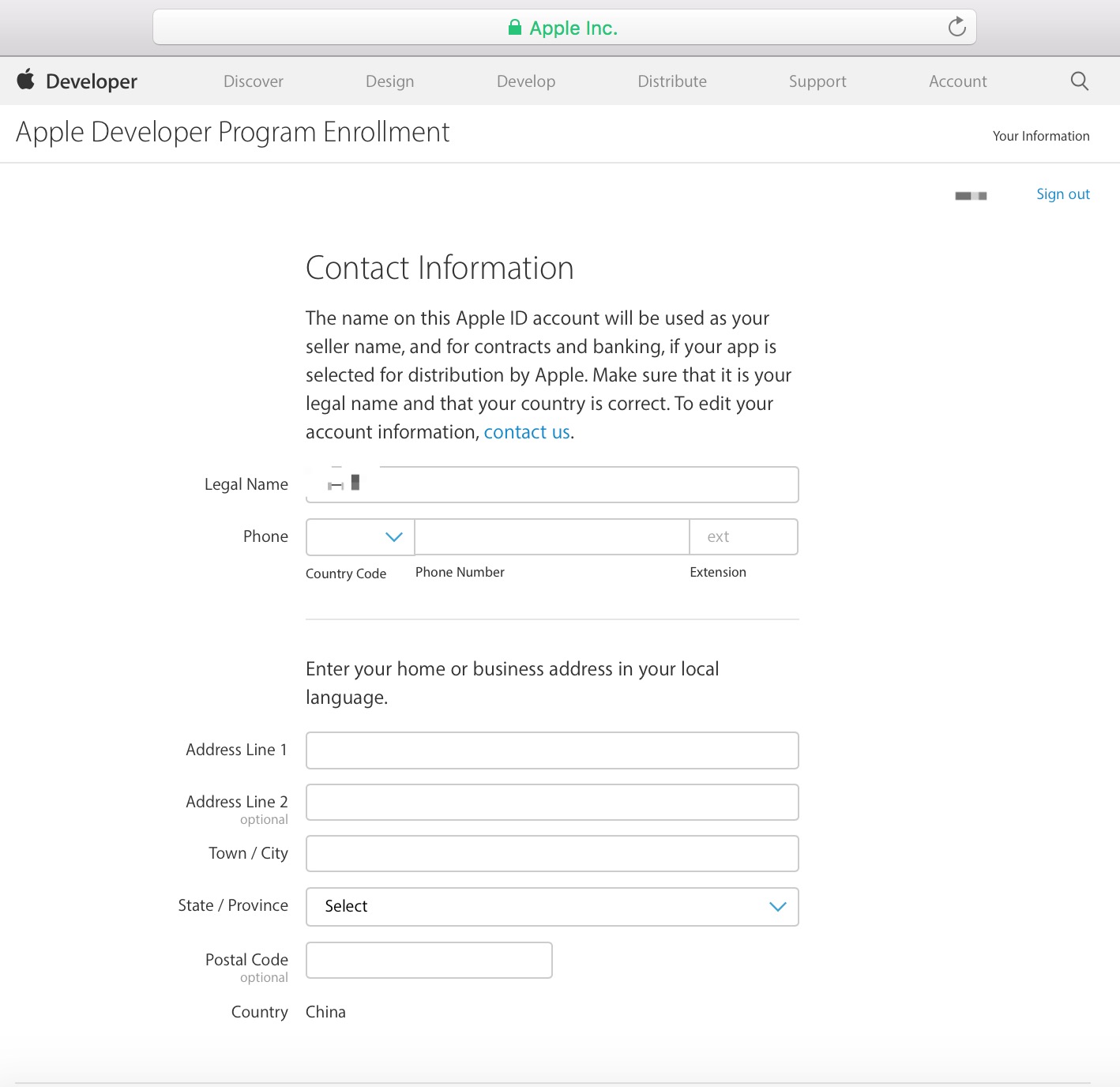Open the Design menu
The image size is (1120, 1087).
pyautogui.click(x=390, y=81)
